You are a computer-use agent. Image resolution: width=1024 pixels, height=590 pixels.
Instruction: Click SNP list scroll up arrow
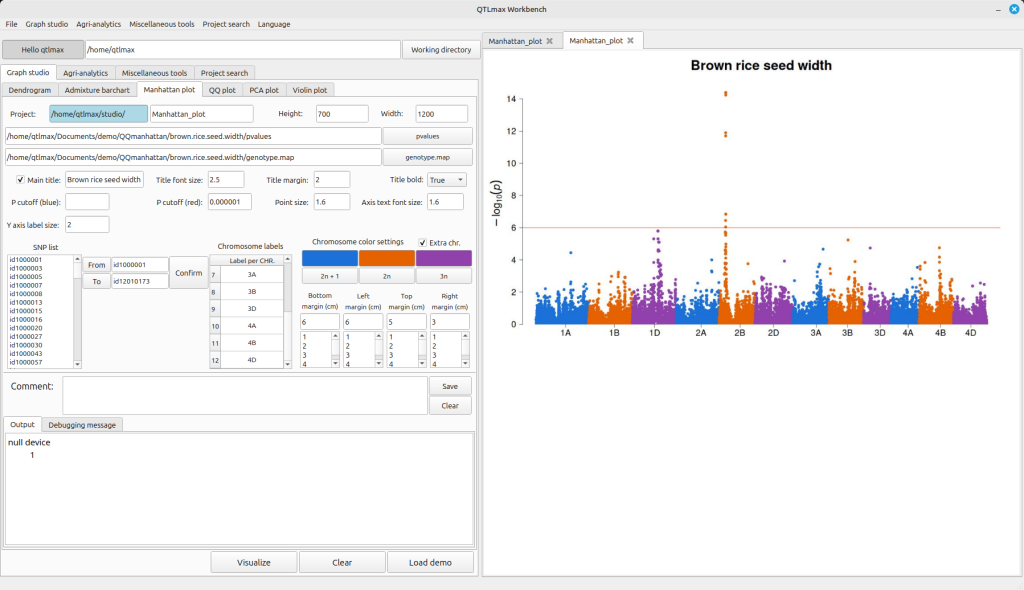(x=76, y=259)
